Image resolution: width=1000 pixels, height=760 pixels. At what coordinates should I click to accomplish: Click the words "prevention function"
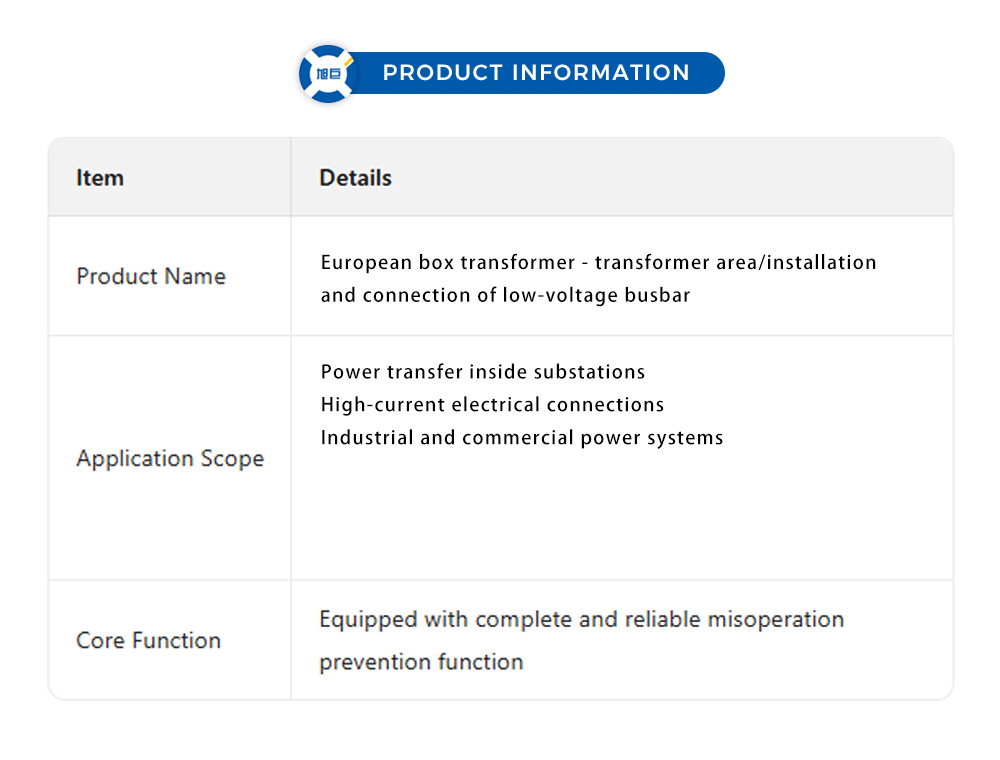[x=421, y=661]
